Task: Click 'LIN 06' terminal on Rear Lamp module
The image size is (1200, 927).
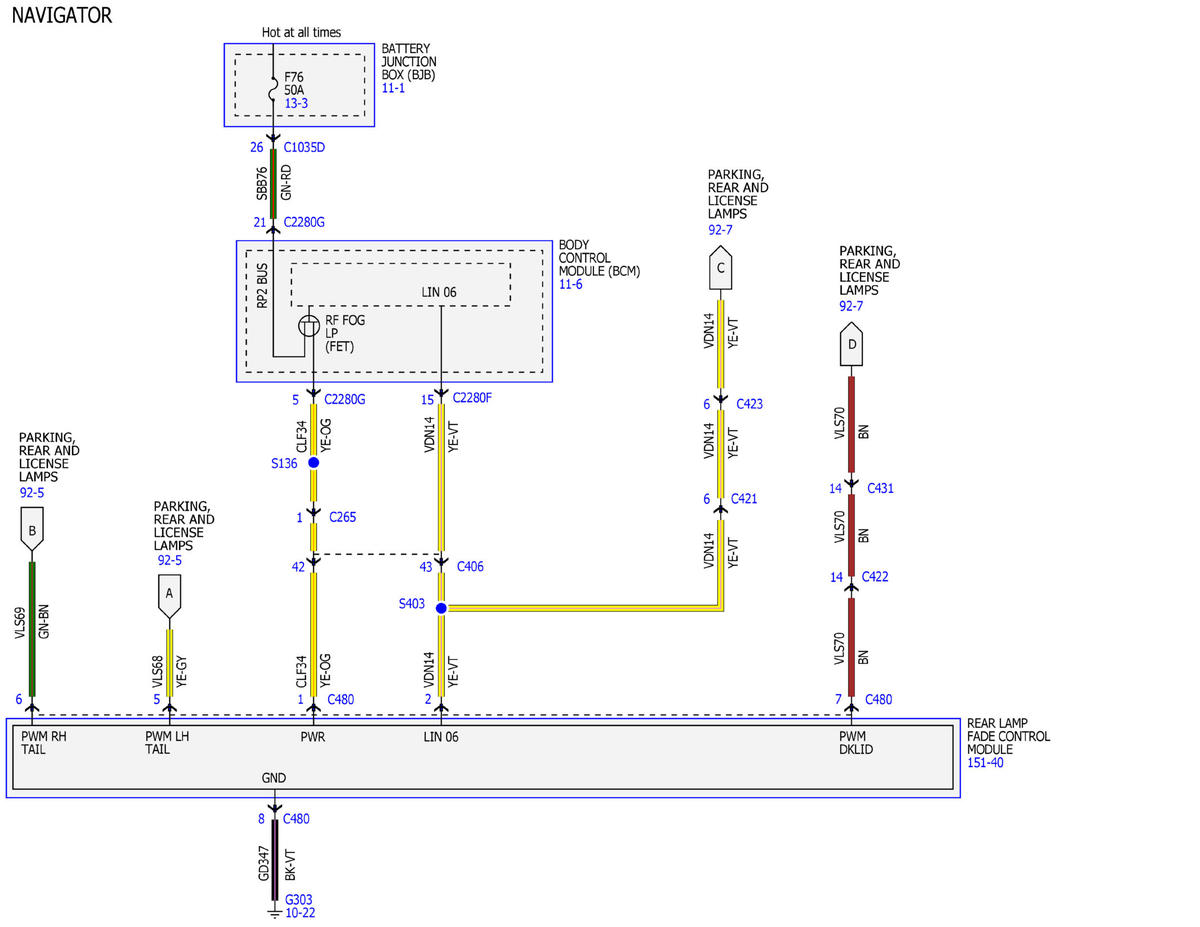Action: [441, 736]
